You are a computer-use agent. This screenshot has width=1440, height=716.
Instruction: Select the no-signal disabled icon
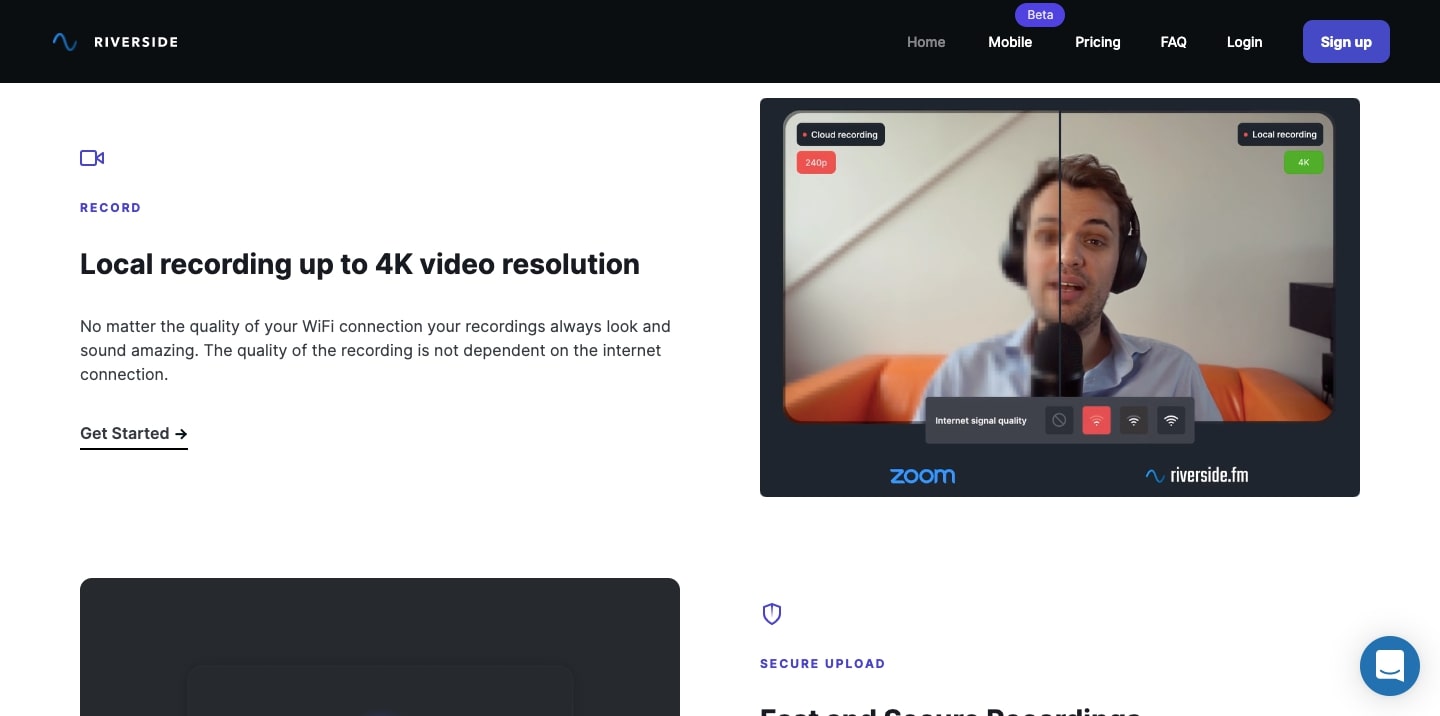click(x=1059, y=420)
